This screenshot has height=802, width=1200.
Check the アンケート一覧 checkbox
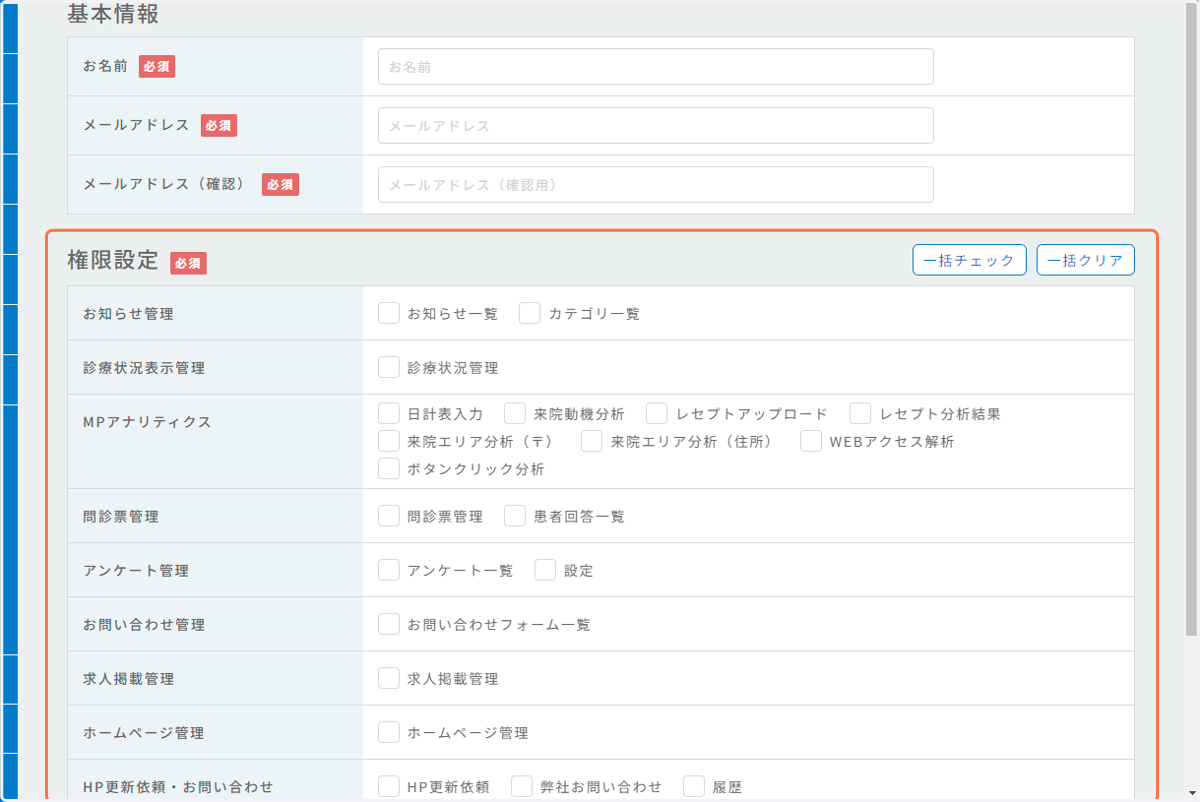pyautogui.click(x=389, y=570)
